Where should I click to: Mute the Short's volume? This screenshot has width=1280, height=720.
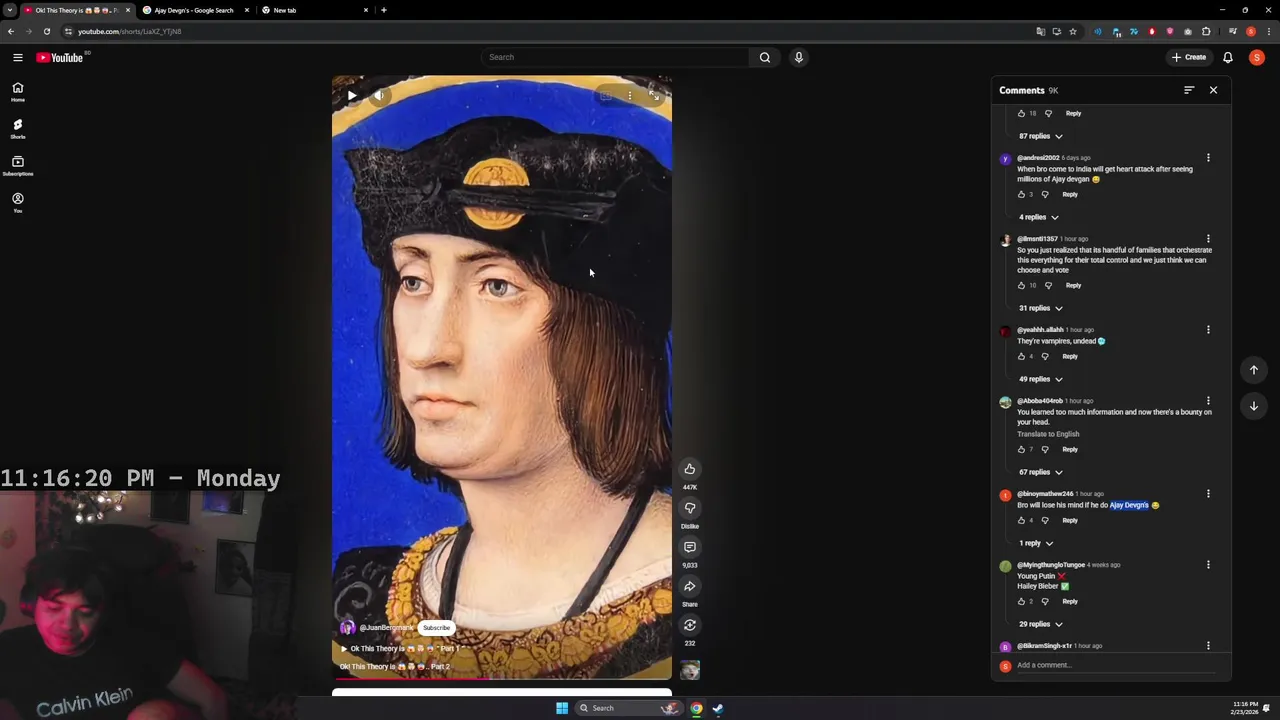coord(379,96)
